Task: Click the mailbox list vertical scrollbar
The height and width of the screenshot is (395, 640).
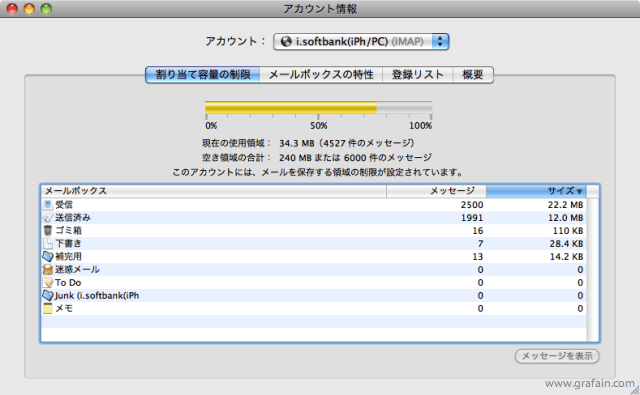Action: coord(593,269)
